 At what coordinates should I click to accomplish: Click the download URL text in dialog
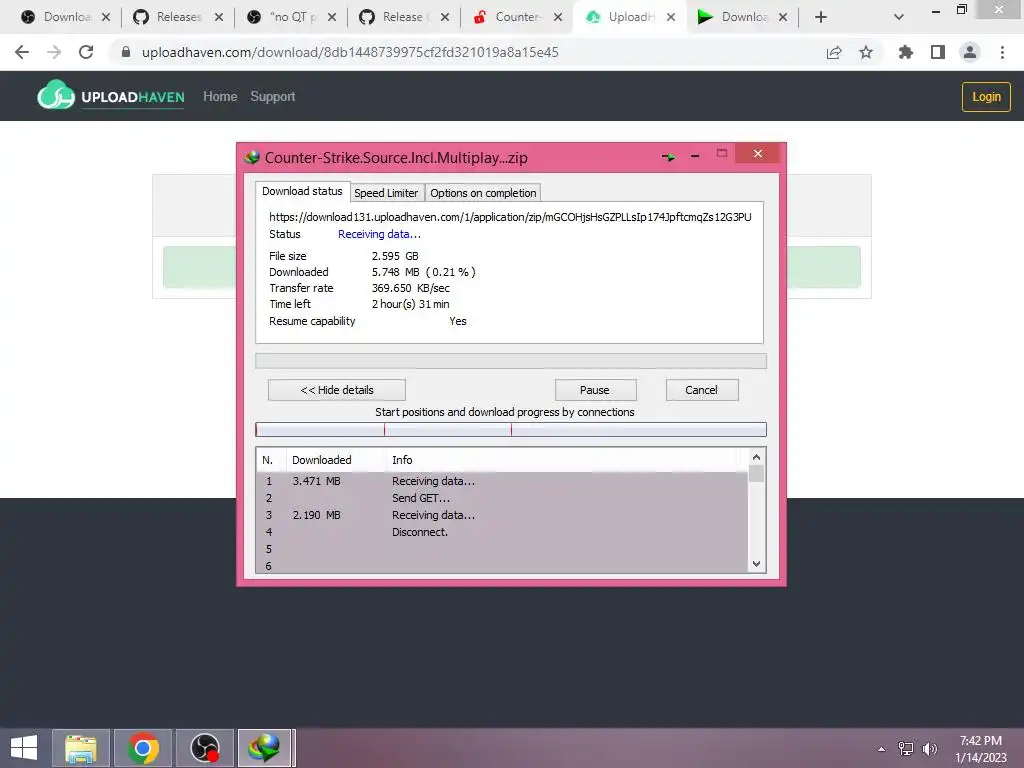tap(510, 217)
